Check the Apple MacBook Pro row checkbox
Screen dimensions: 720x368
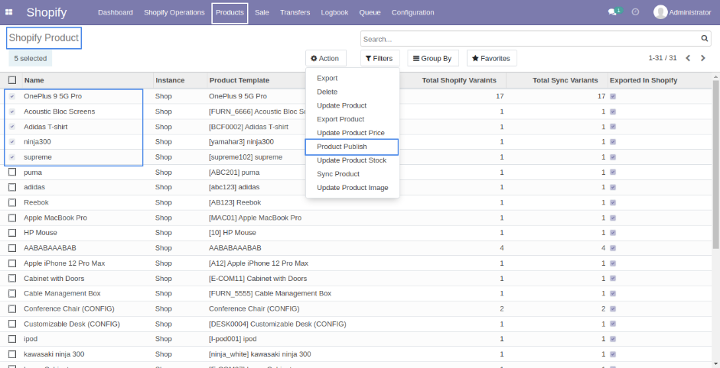tap(12, 218)
